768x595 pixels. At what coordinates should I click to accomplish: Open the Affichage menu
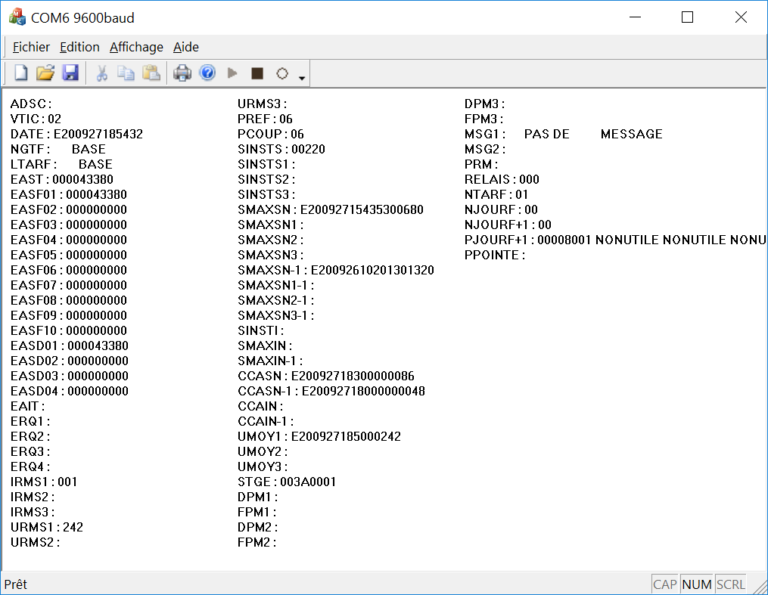(x=136, y=47)
